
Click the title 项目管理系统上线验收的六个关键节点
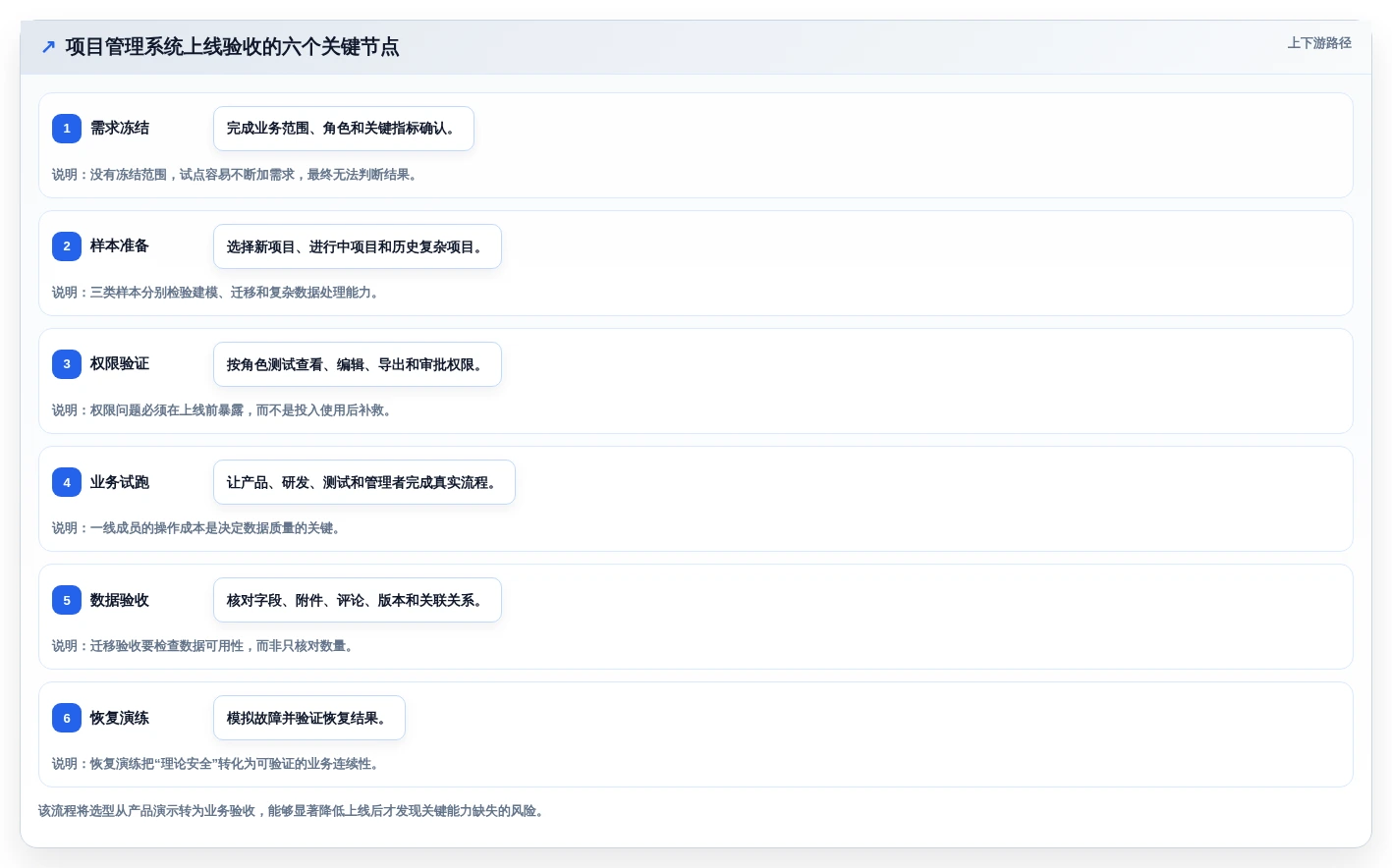point(232,47)
